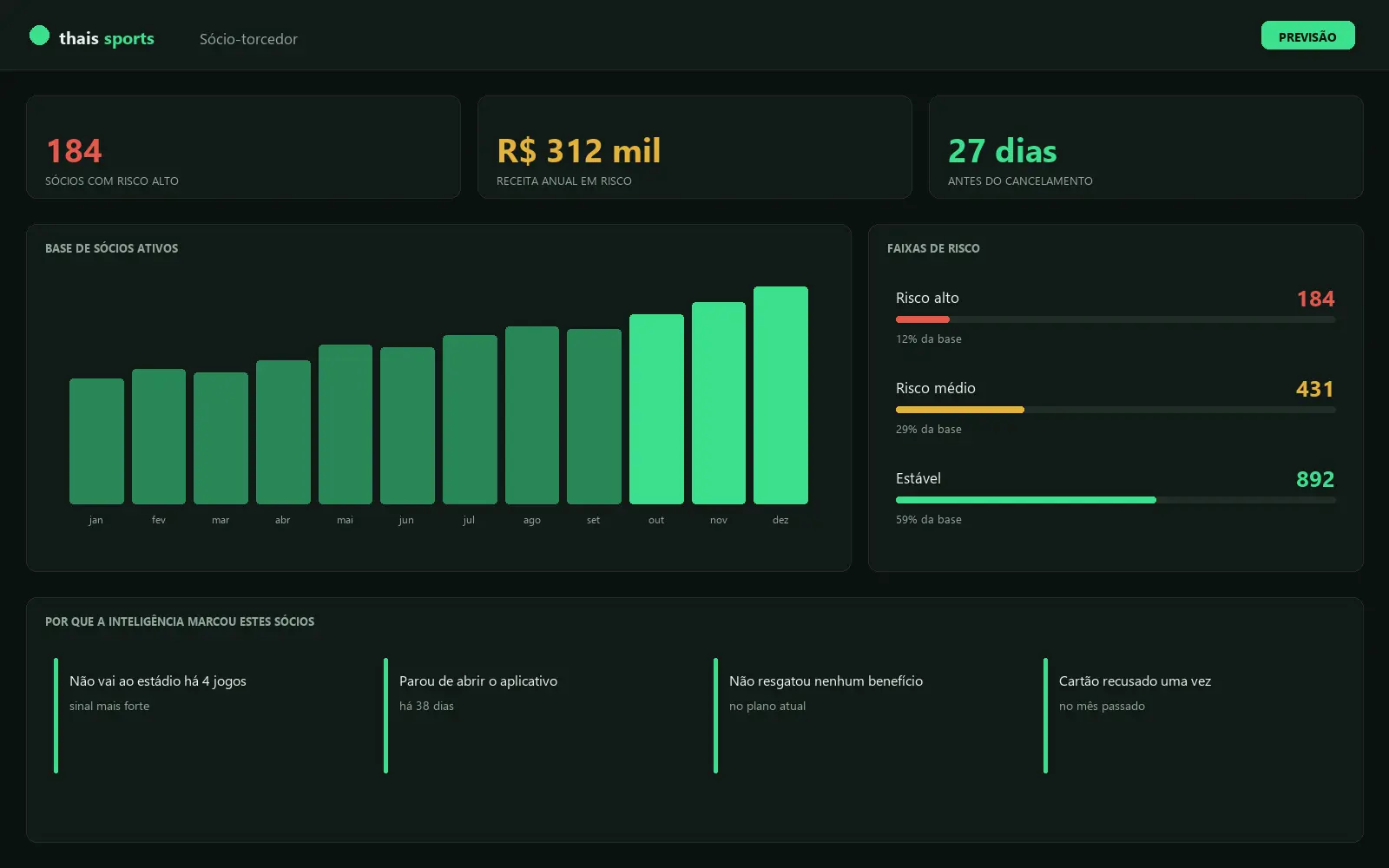Select the mar bar in the chart
This screenshot has width=1389, height=868.
tap(221, 438)
